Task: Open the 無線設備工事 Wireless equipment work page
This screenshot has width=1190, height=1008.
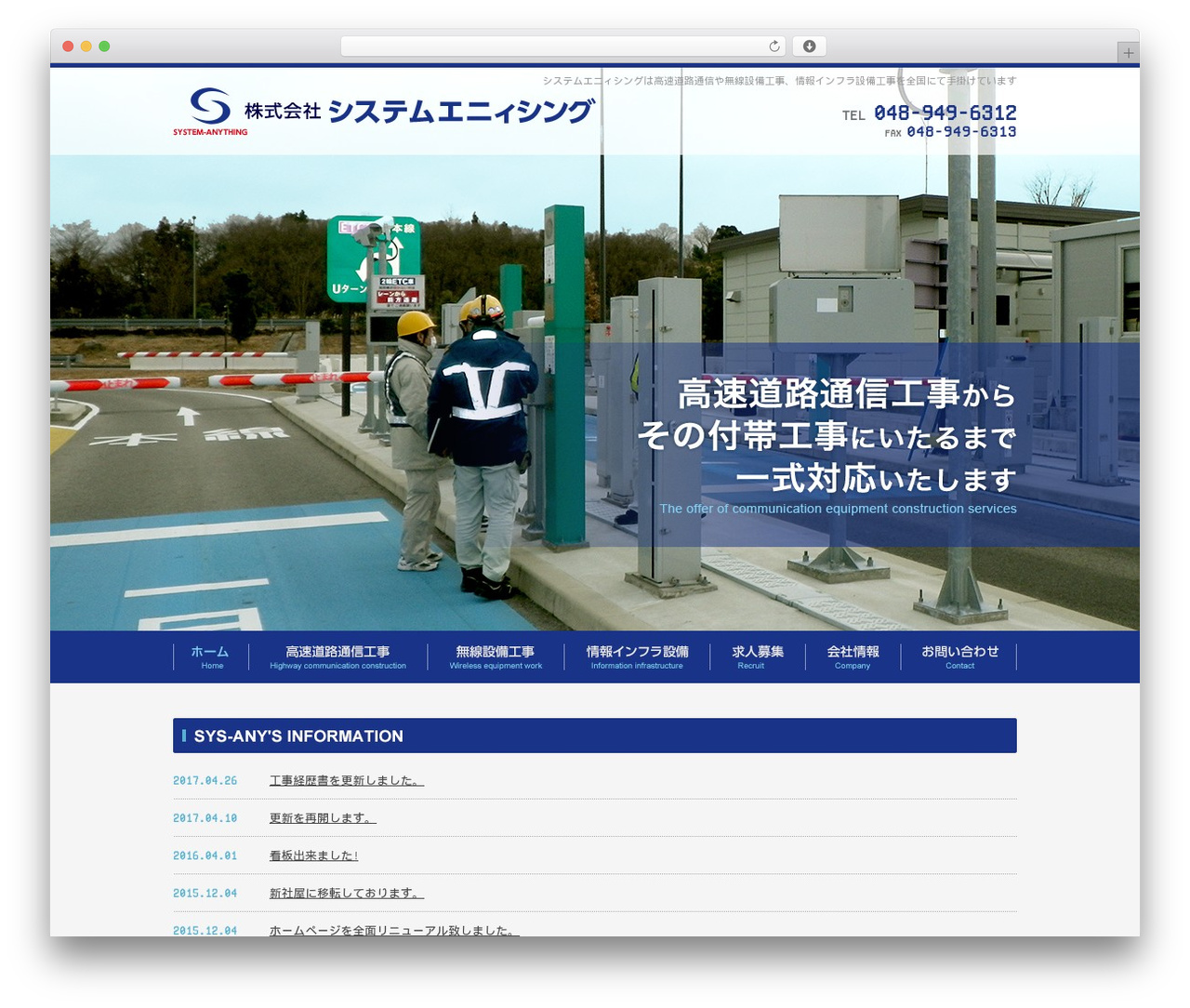Action: pyautogui.click(x=496, y=657)
